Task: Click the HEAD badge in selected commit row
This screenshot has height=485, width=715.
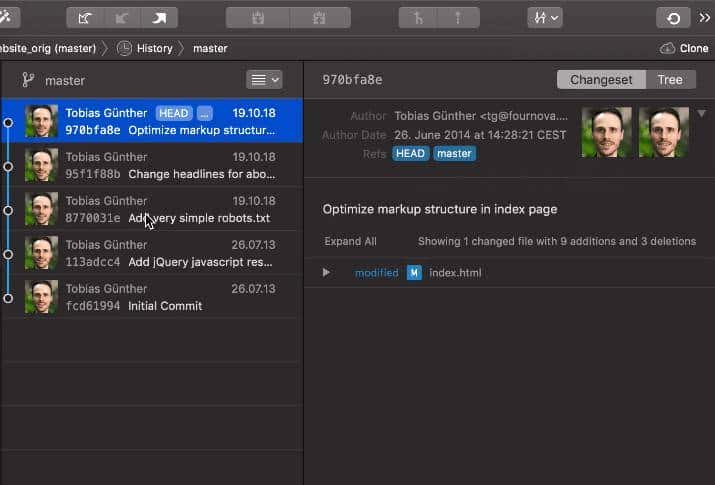Action: click(x=174, y=113)
